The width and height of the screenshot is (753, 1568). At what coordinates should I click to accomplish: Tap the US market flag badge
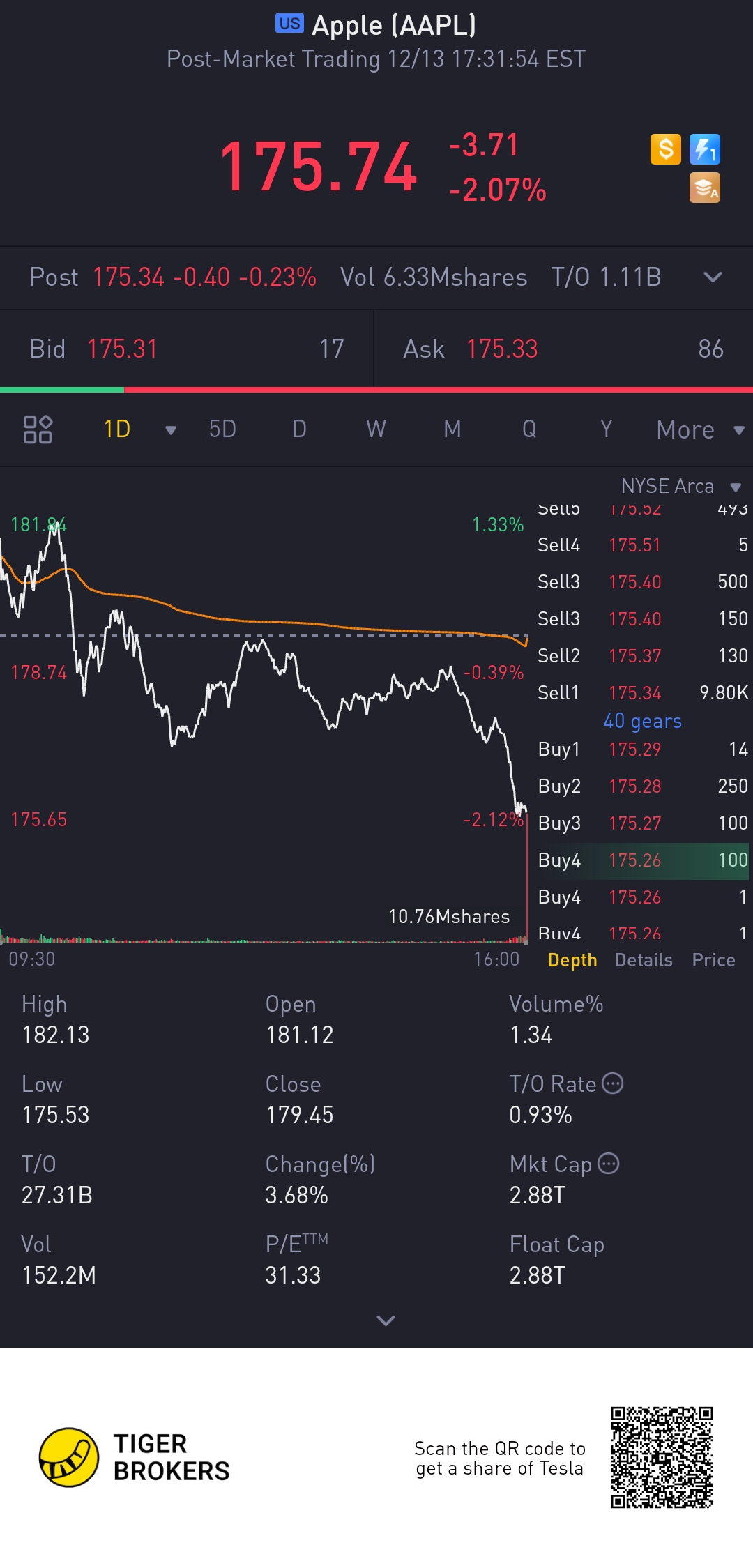(289, 24)
